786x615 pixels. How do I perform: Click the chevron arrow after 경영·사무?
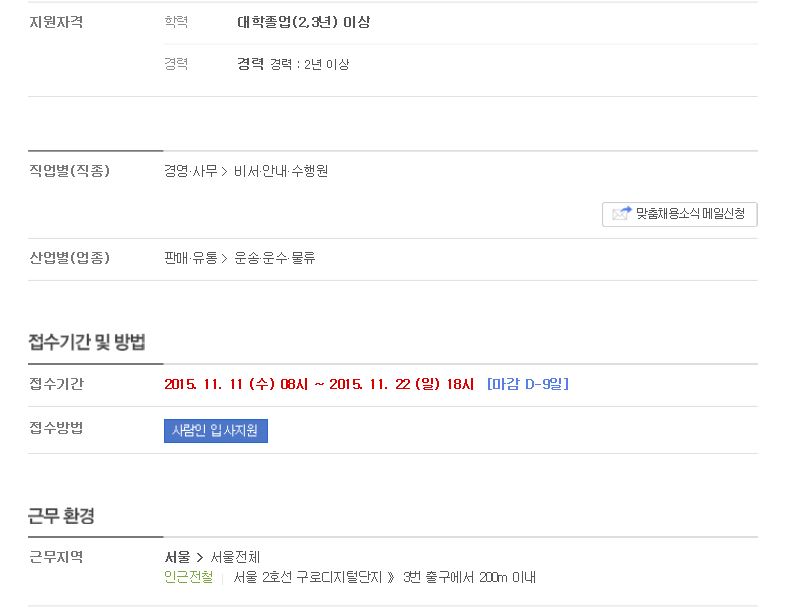225,171
